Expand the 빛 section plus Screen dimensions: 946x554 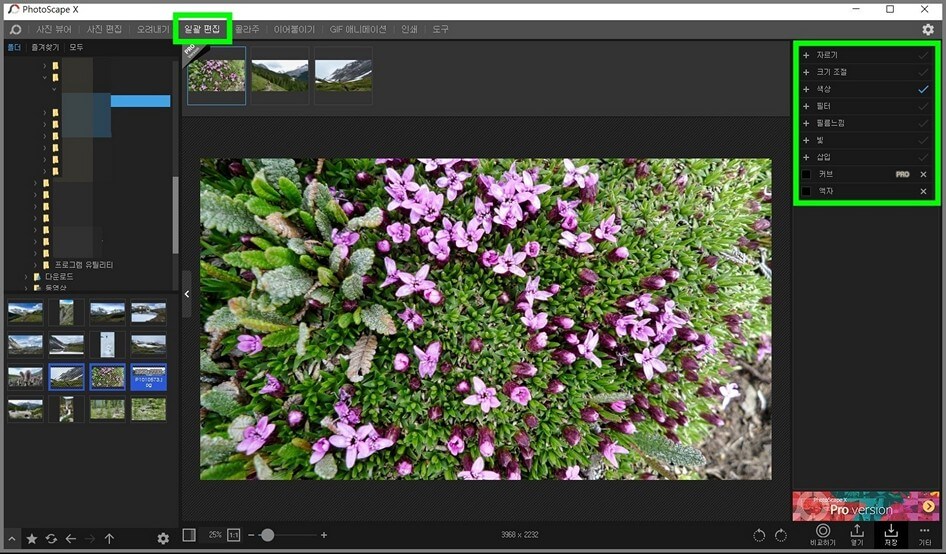pyautogui.click(x=806, y=140)
